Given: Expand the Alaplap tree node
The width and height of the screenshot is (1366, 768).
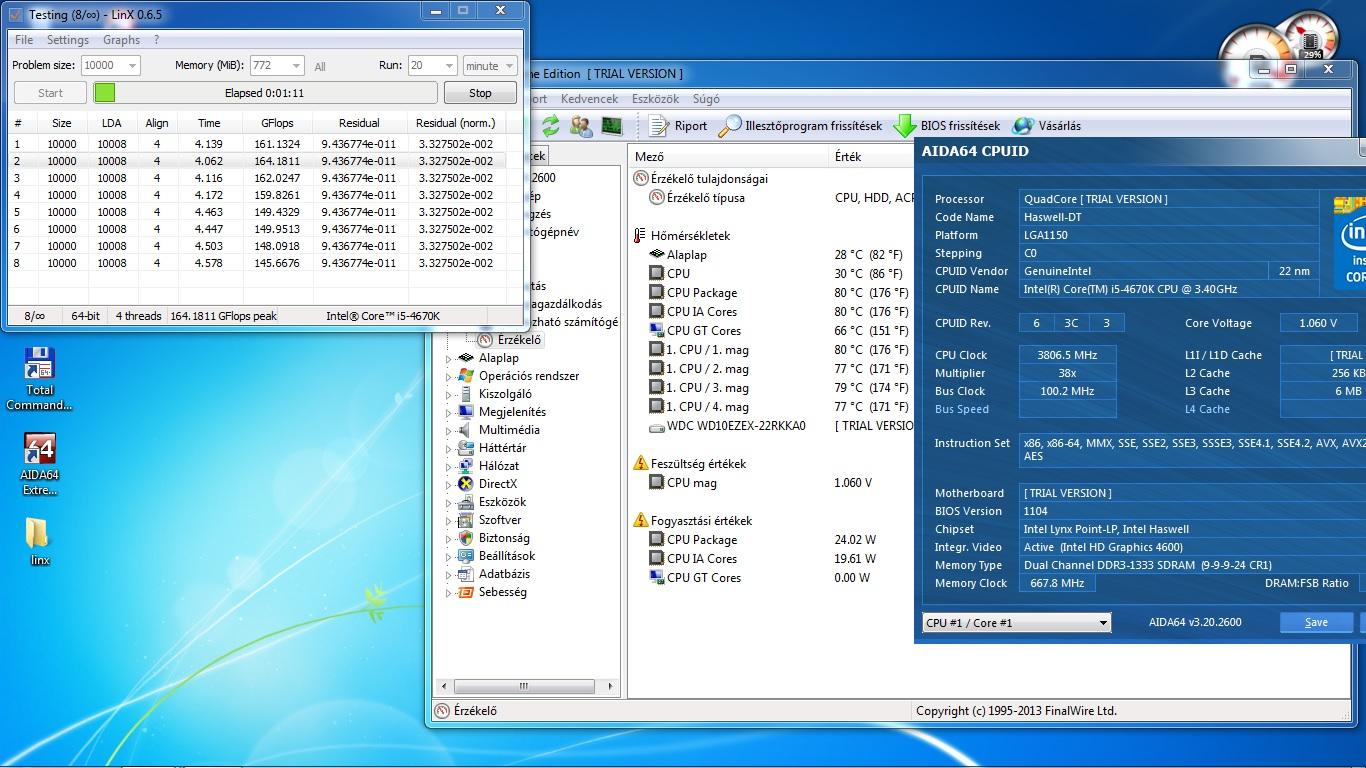Looking at the screenshot, I should click(449, 358).
